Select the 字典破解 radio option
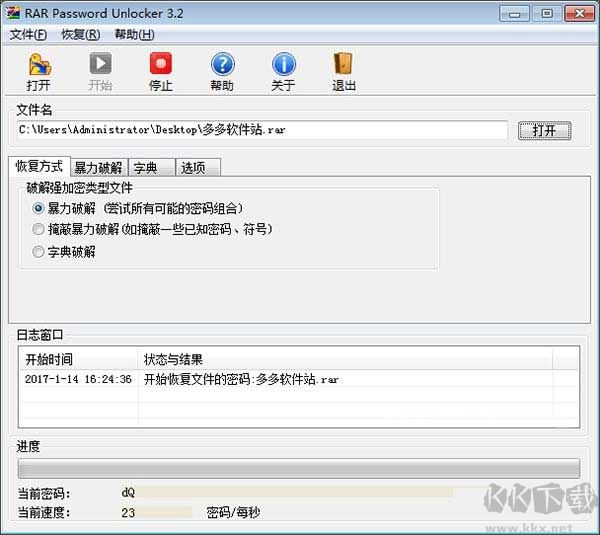Screen dimensions: 600x535 [38, 252]
